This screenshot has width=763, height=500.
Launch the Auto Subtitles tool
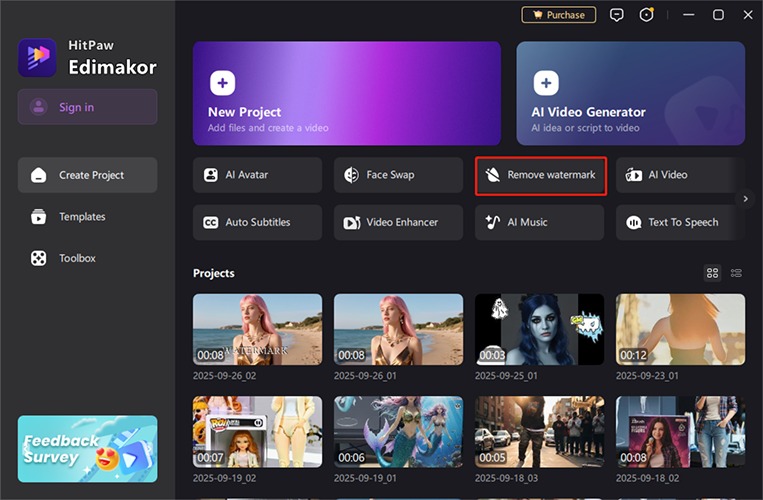tap(258, 222)
